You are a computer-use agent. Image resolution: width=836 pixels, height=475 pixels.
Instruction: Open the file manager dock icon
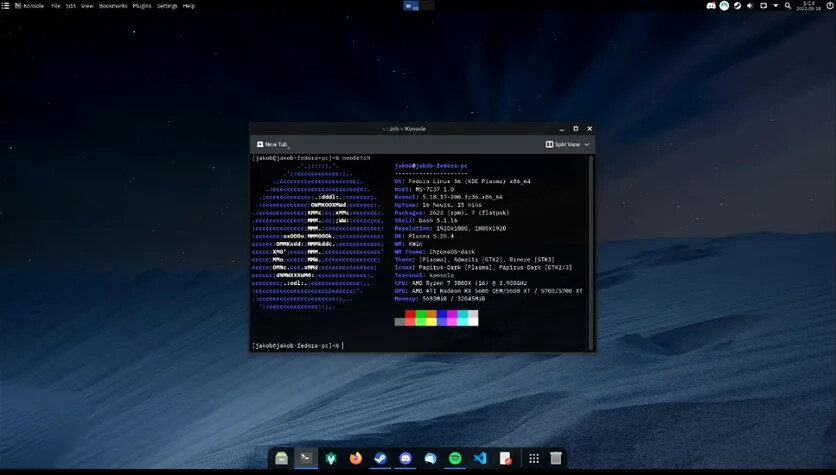(x=282, y=458)
